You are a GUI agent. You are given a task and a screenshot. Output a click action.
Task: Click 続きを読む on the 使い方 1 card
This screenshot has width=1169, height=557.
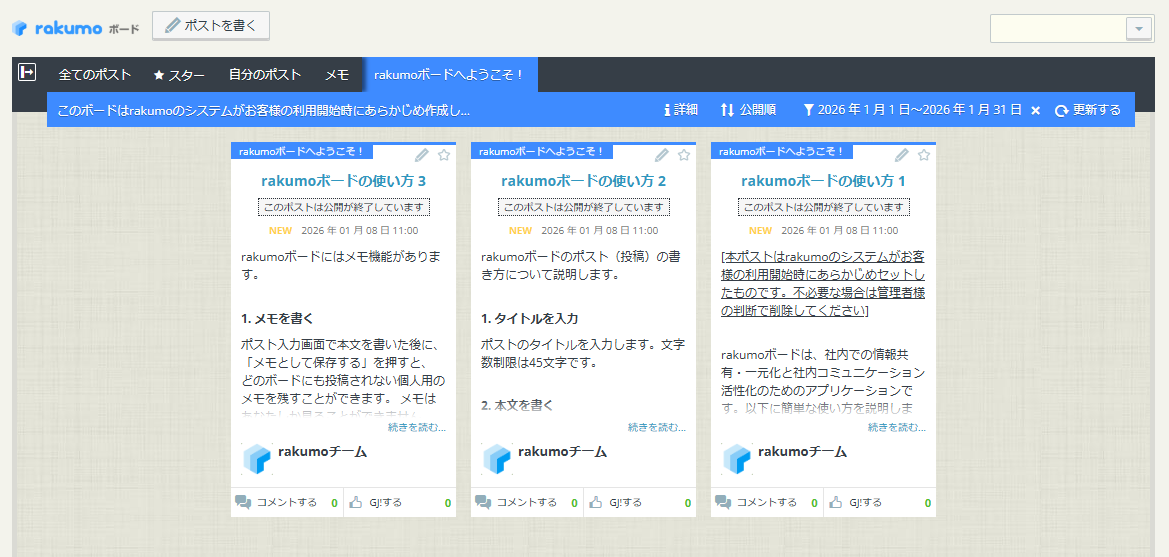tap(897, 427)
